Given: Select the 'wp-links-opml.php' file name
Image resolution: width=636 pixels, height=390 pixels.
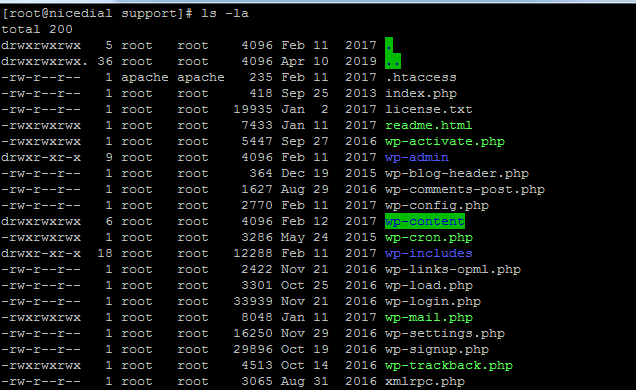Looking at the screenshot, I should click(453, 270).
